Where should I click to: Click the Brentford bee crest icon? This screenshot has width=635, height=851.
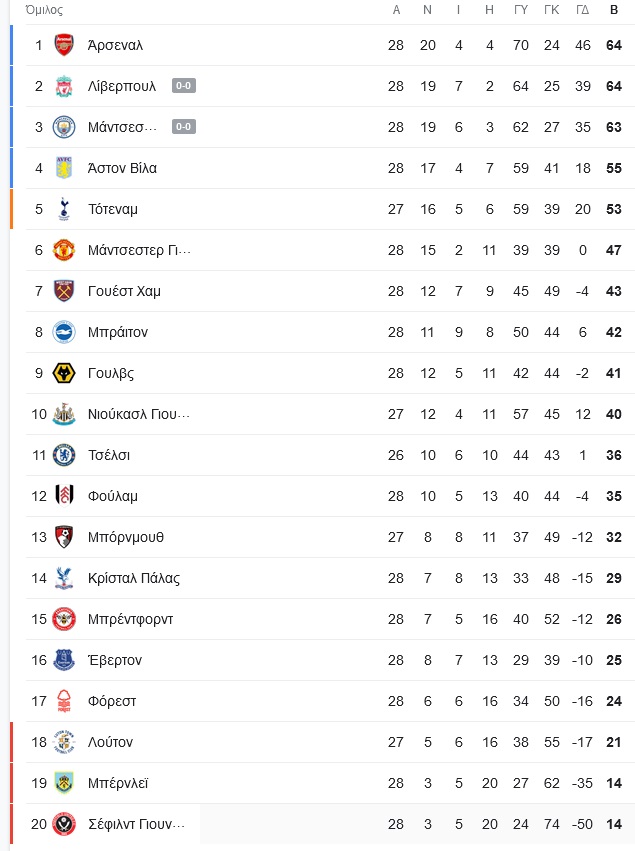(64, 619)
